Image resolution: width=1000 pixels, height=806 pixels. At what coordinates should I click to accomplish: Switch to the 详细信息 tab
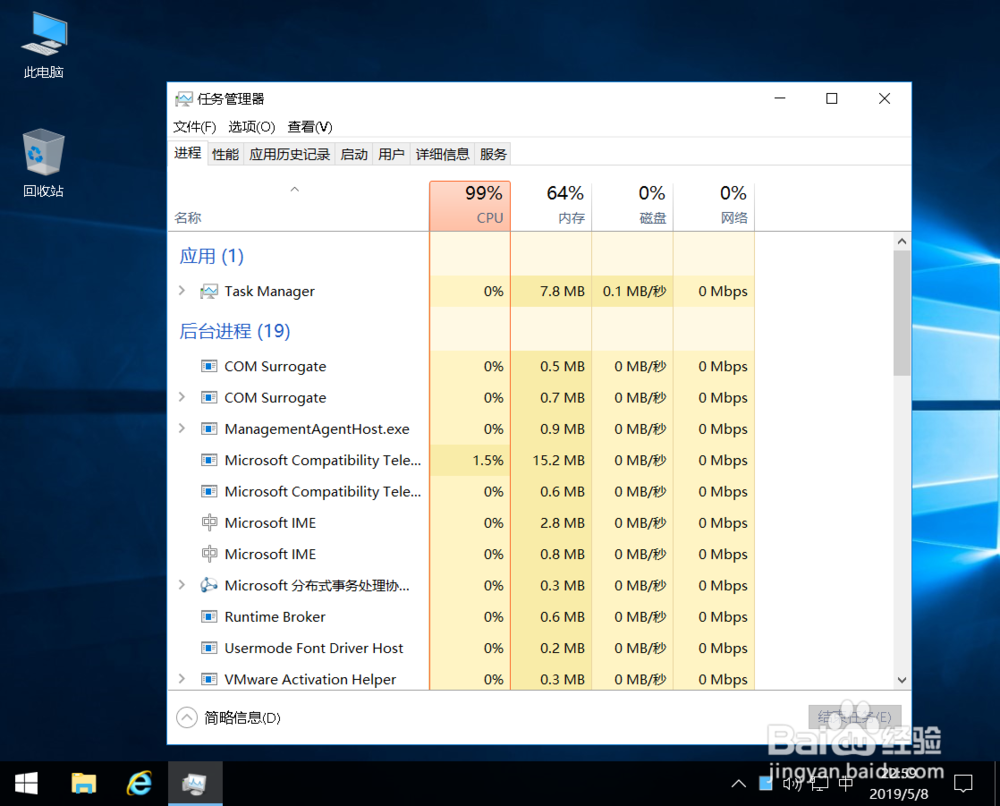443,154
